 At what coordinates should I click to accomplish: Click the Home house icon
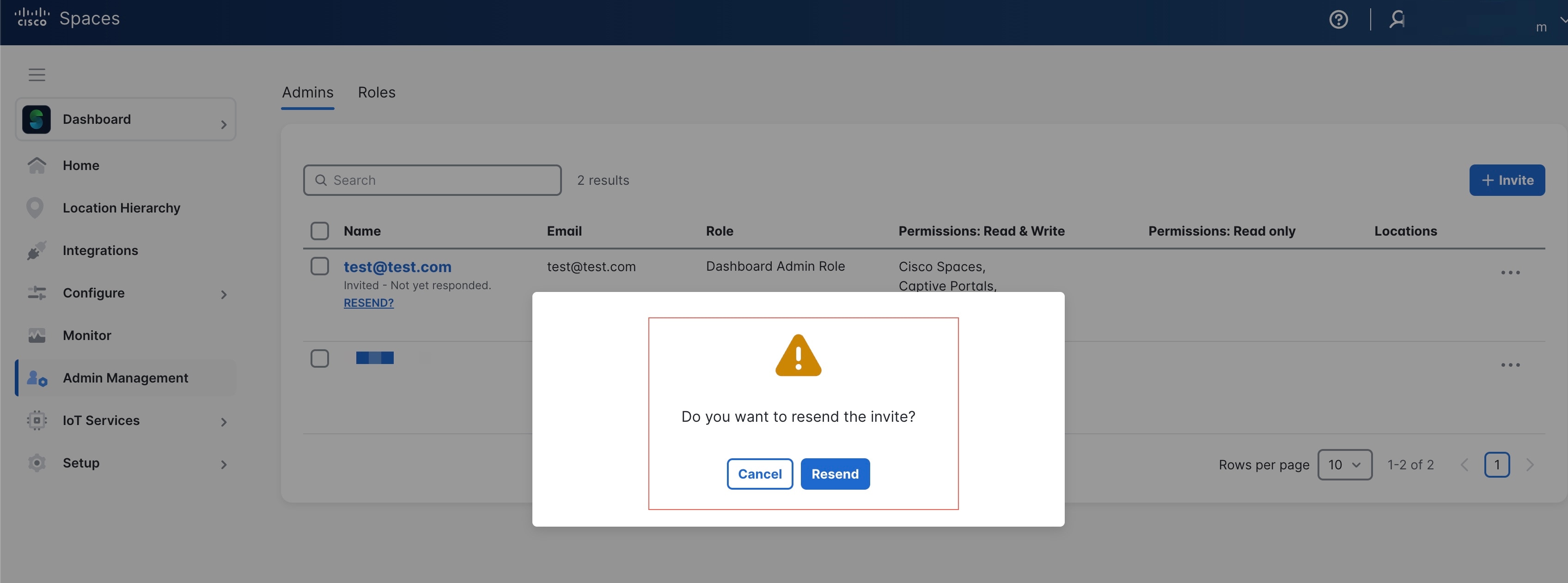[x=37, y=165]
